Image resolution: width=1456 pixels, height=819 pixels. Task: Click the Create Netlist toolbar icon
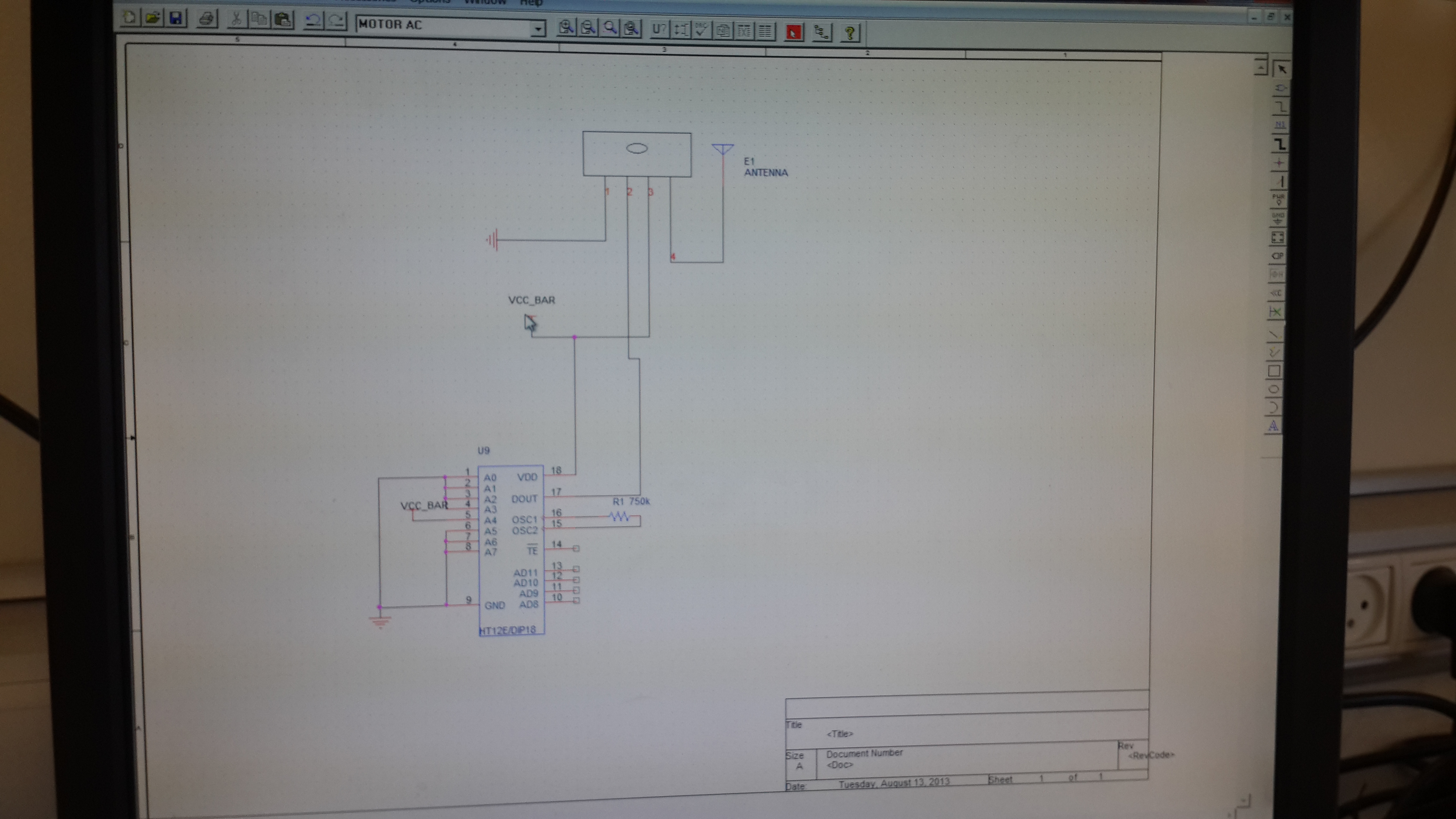(x=723, y=31)
